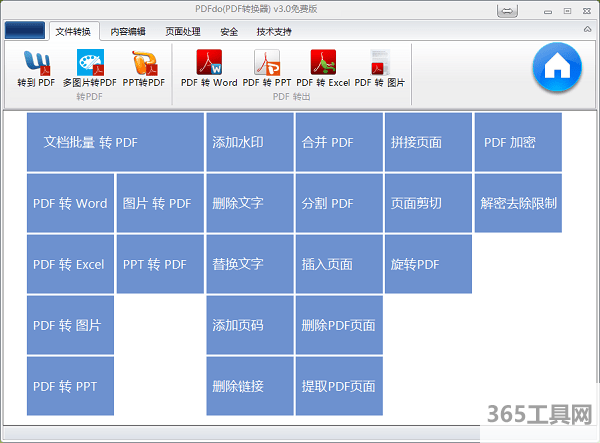Open the PPT转PDF ribbon tool

(144, 68)
